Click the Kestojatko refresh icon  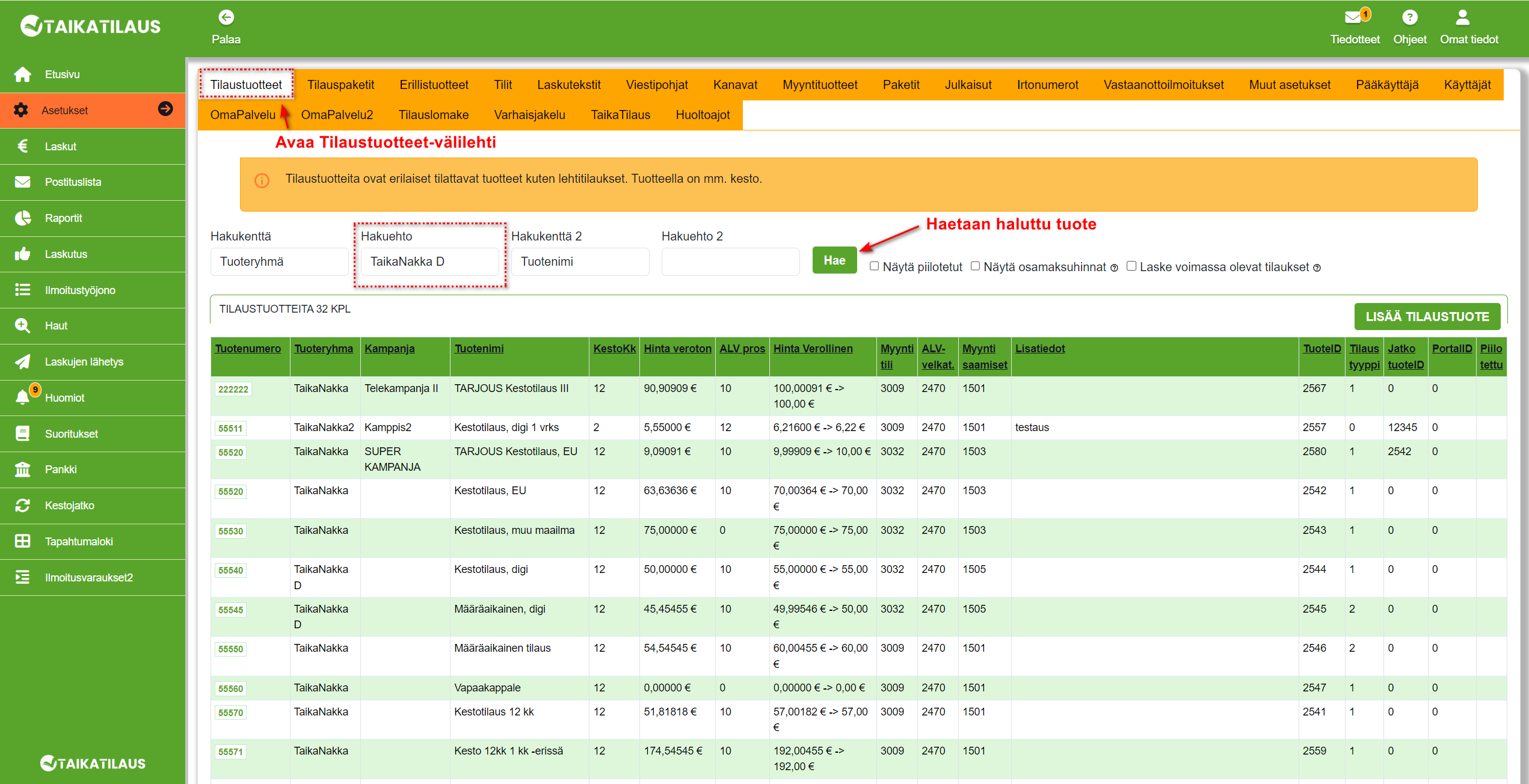tap(23, 505)
